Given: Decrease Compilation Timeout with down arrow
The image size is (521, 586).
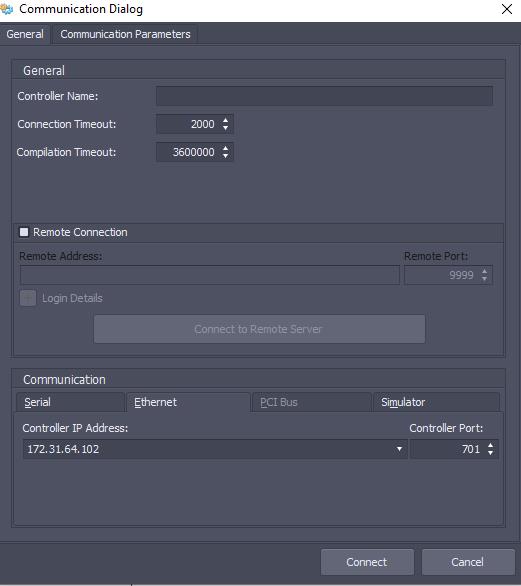Looking at the screenshot, I should pos(225,156).
